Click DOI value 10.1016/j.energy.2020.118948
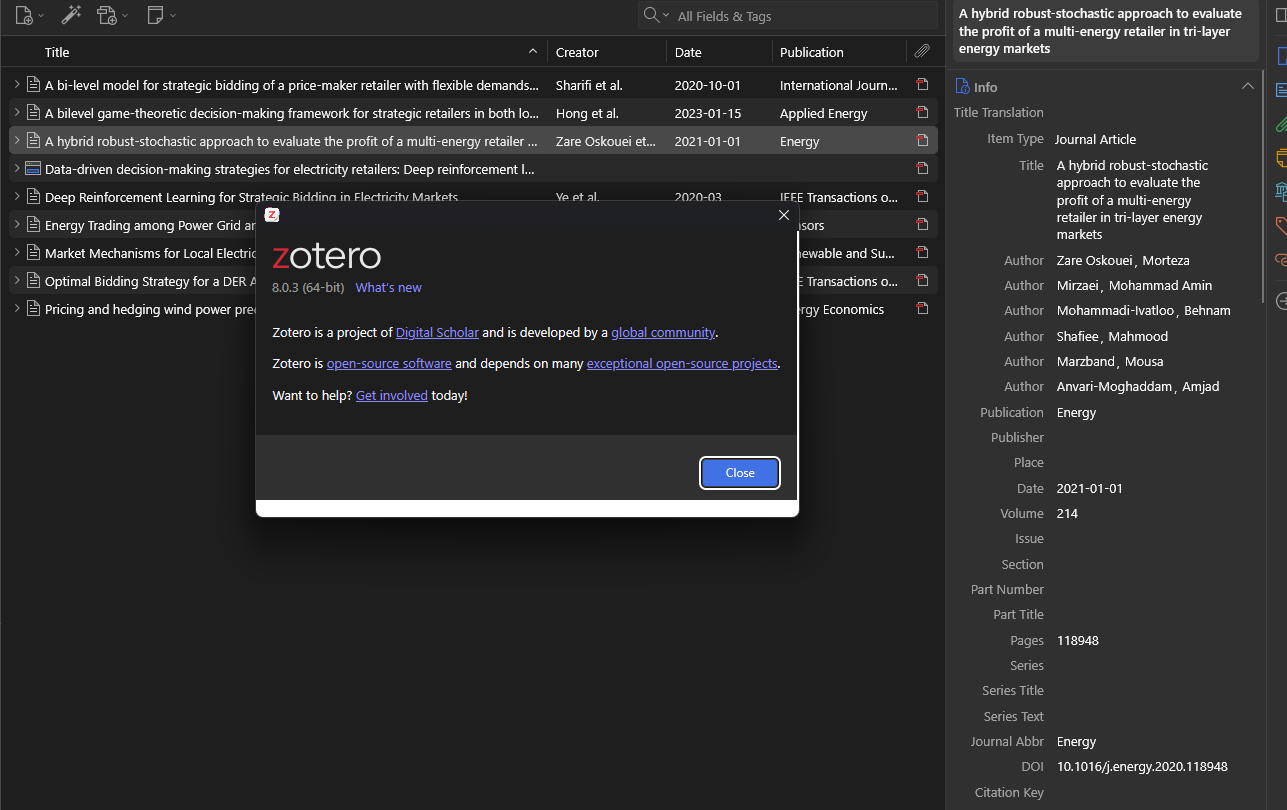The image size is (1287, 810). [x=1142, y=767]
